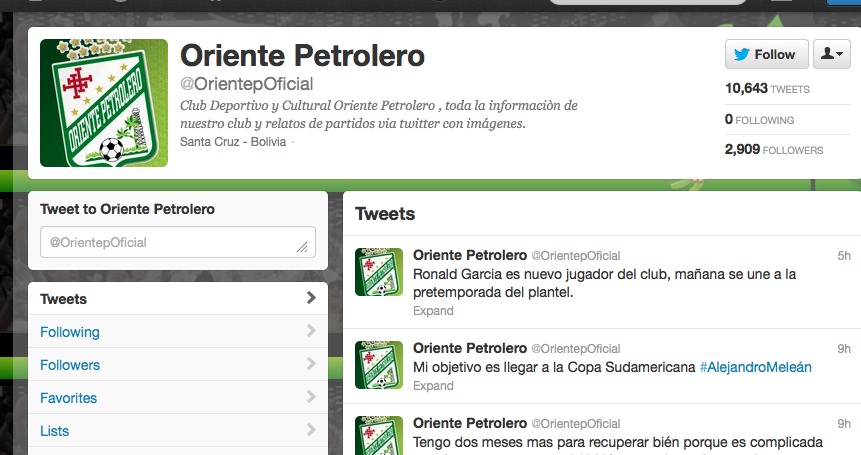Click avatar on the Copa Sudamericana tweet

tap(379, 364)
